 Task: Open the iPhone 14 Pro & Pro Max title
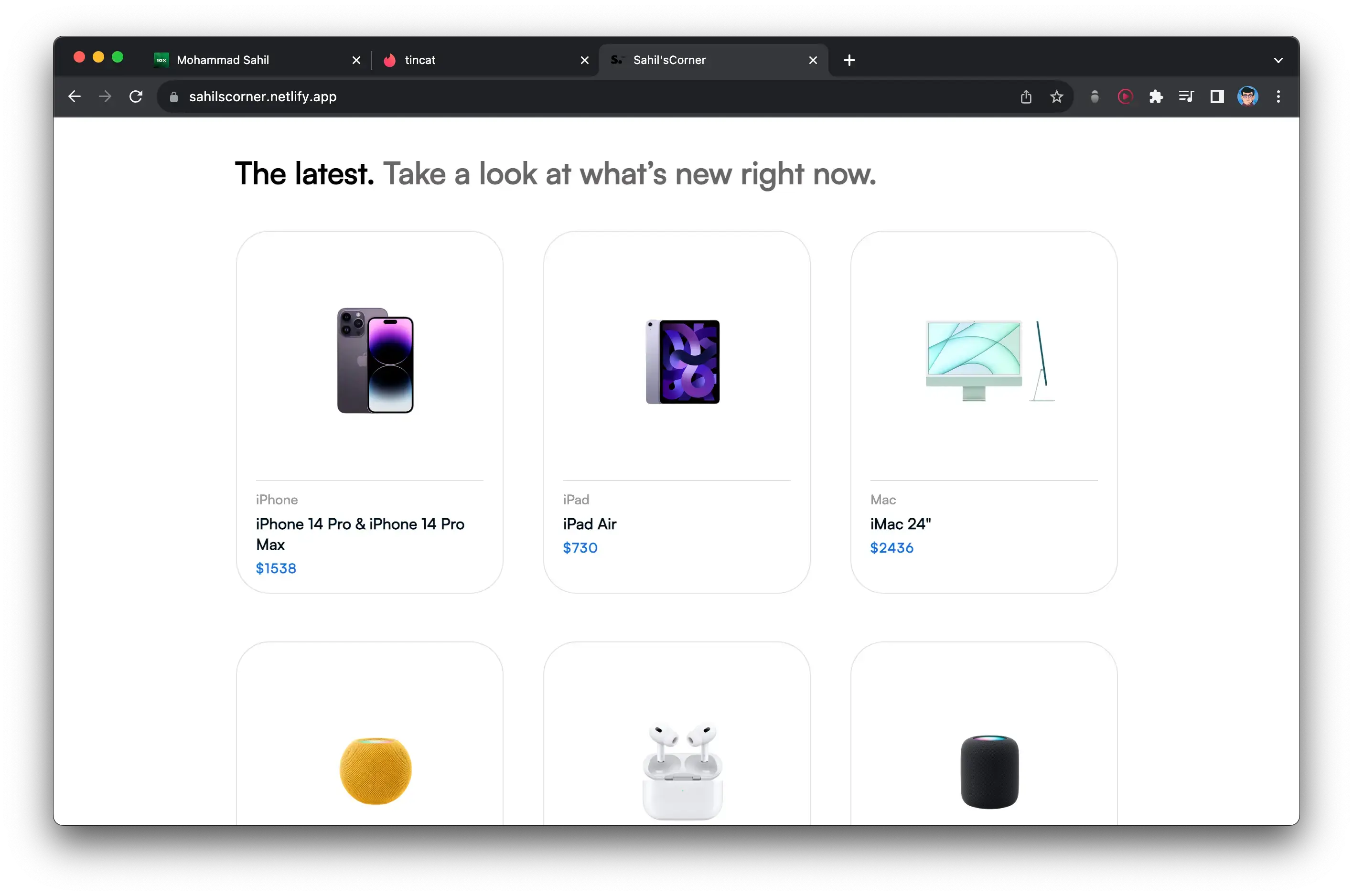tap(360, 533)
